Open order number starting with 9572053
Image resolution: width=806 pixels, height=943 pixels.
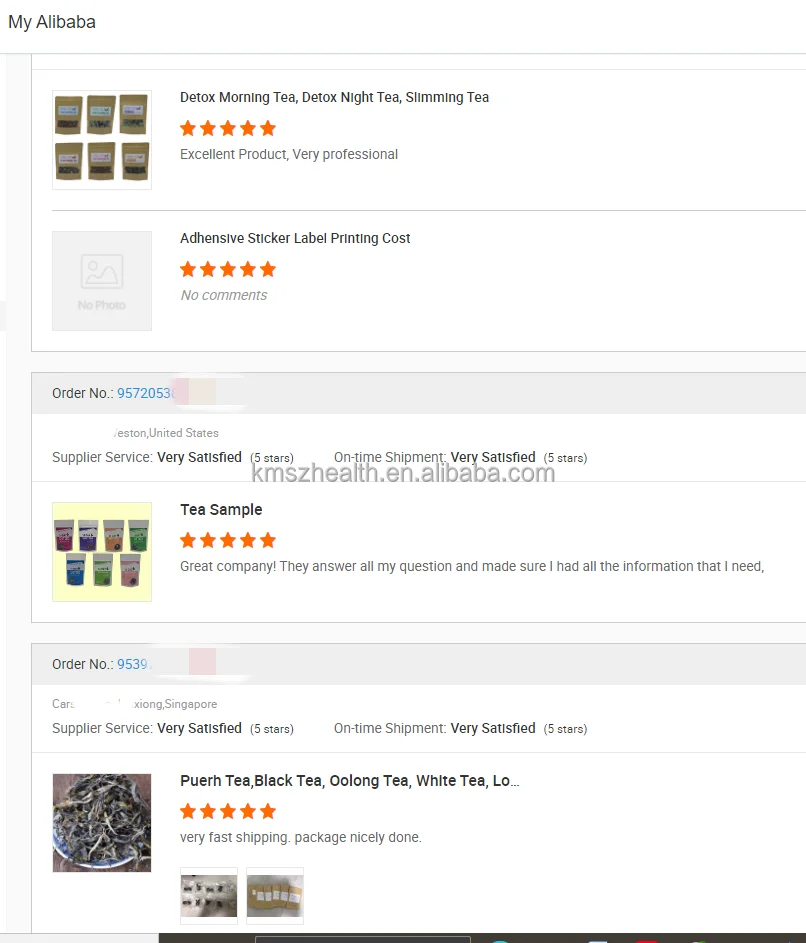coord(146,393)
